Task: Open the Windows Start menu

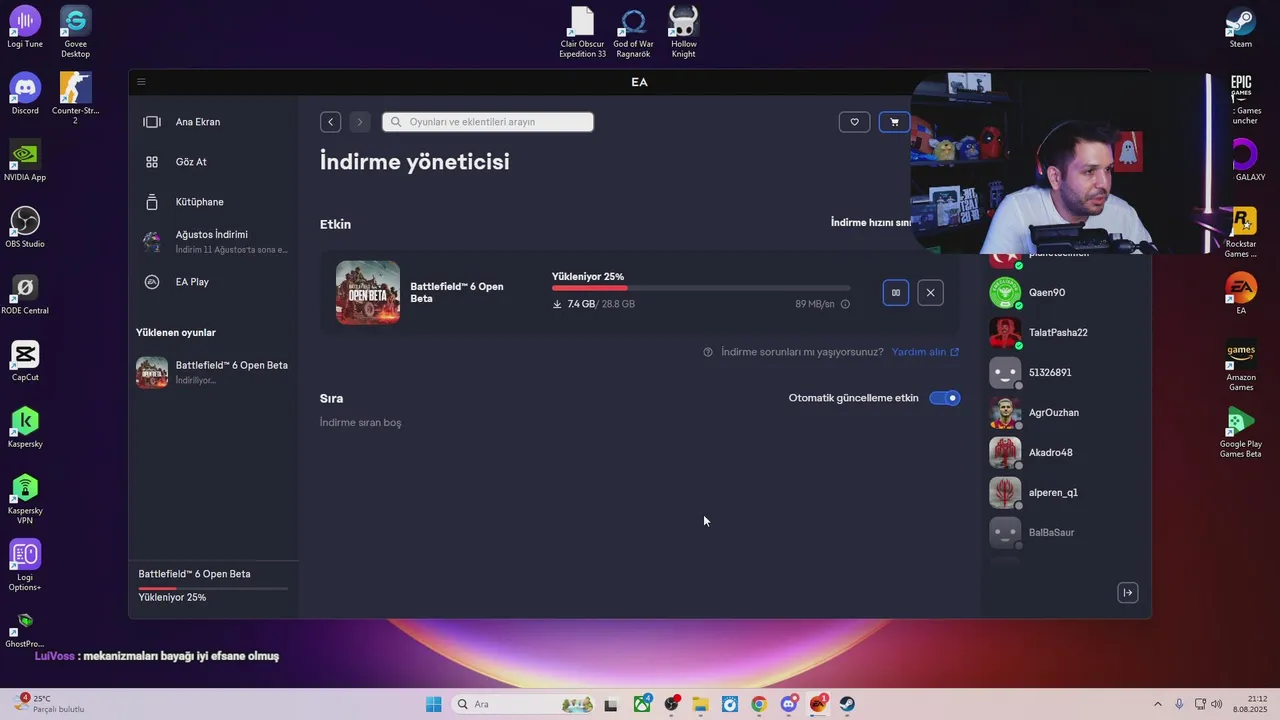Action: (x=433, y=704)
